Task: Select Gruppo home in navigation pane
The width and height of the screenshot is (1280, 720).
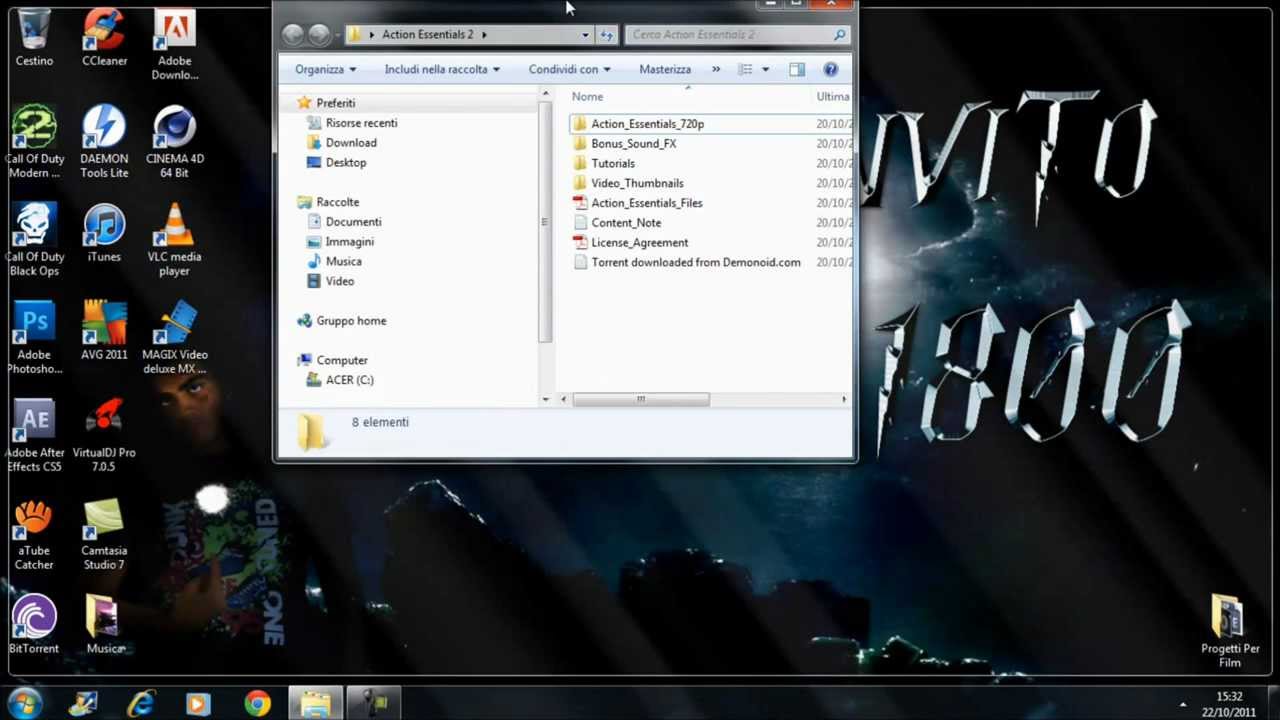Action: pyautogui.click(x=351, y=321)
